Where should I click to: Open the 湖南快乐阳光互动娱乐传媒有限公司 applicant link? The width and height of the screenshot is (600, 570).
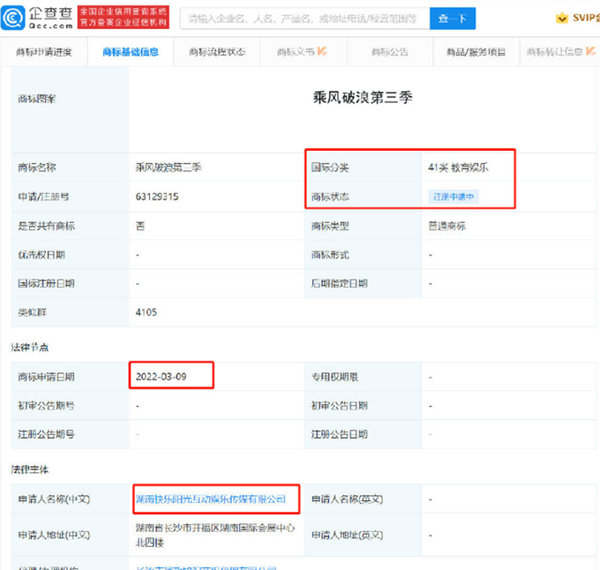coord(211,499)
